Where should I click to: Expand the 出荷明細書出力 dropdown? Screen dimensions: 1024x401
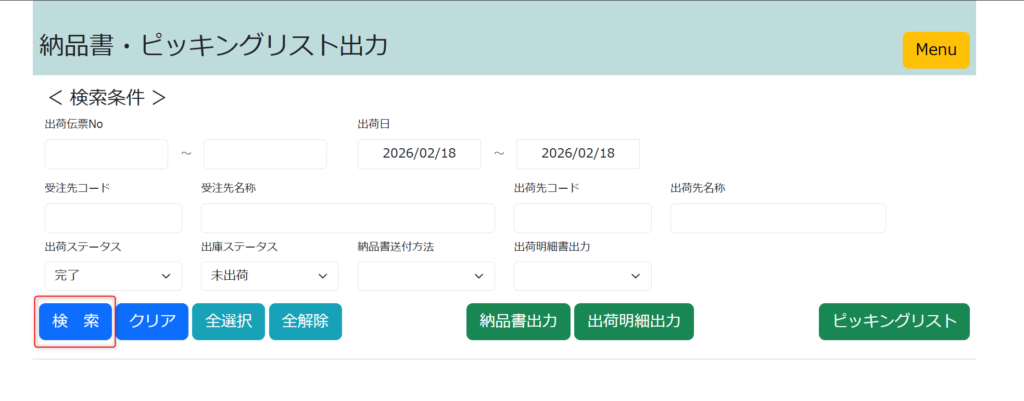click(582, 276)
